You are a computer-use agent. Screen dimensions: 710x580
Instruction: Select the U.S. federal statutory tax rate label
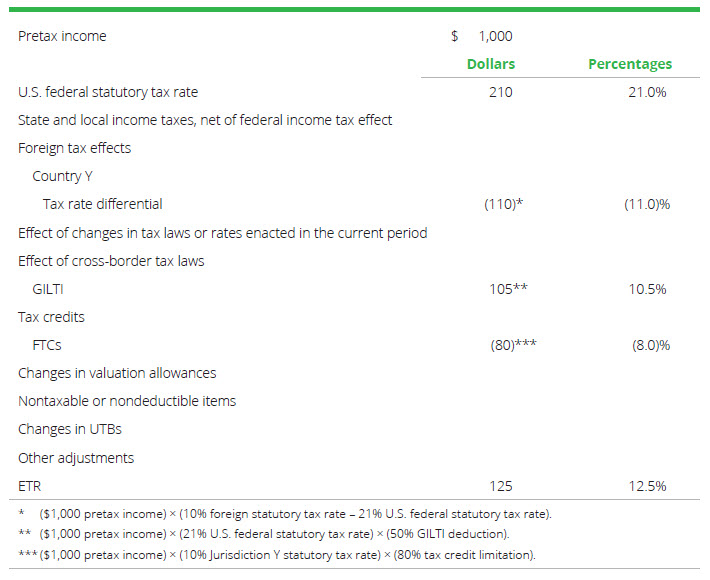click(x=108, y=92)
